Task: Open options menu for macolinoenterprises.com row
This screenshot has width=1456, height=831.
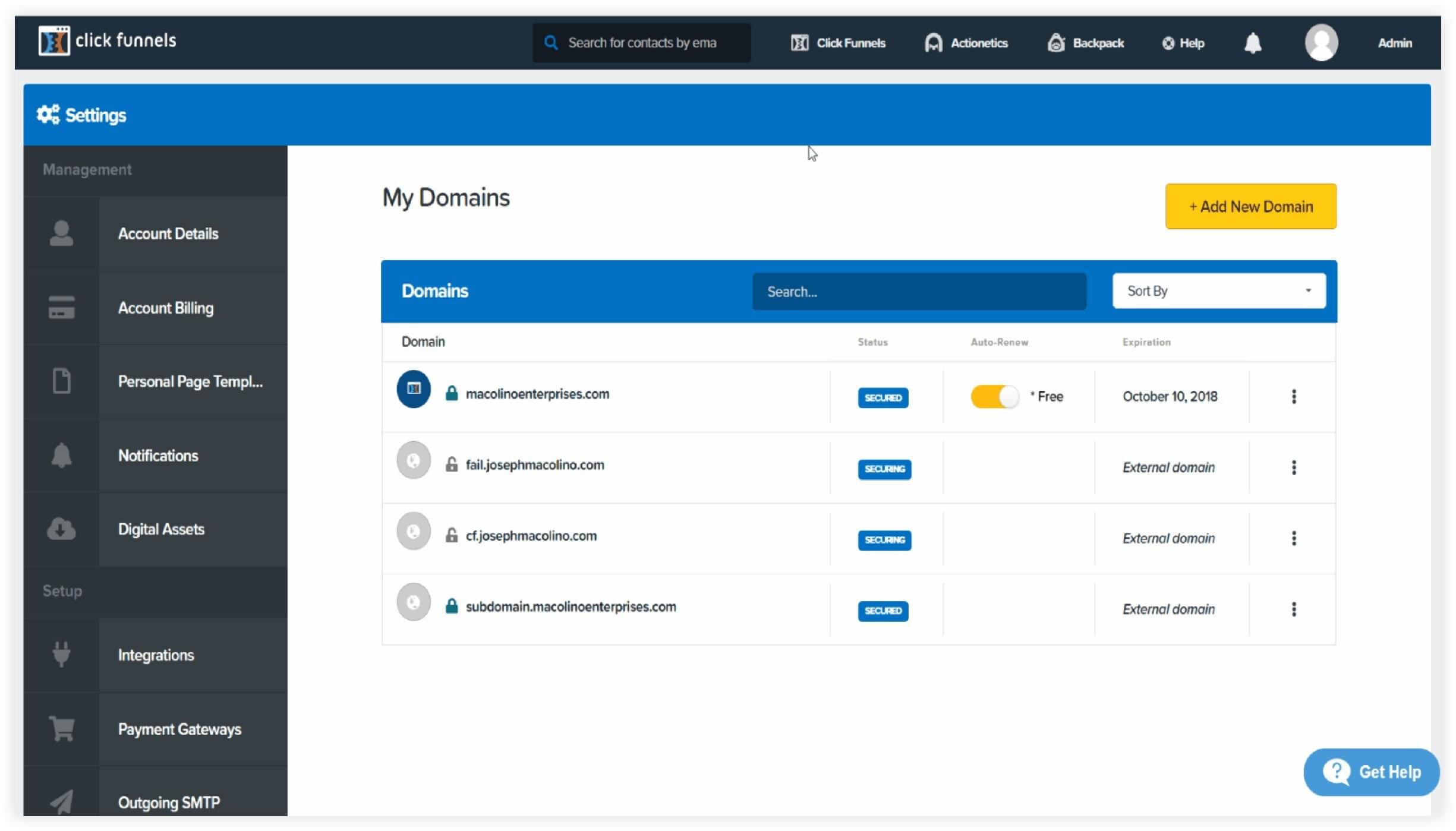Action: point(1293,396)
